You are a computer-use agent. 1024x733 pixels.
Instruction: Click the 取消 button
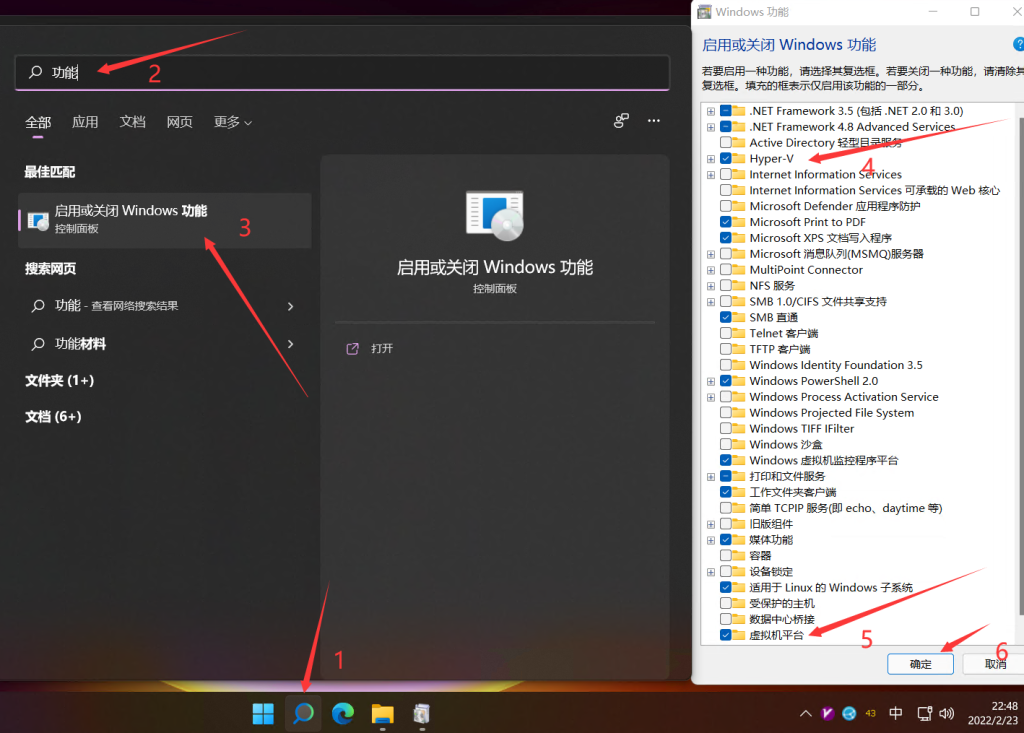(993, 664)
